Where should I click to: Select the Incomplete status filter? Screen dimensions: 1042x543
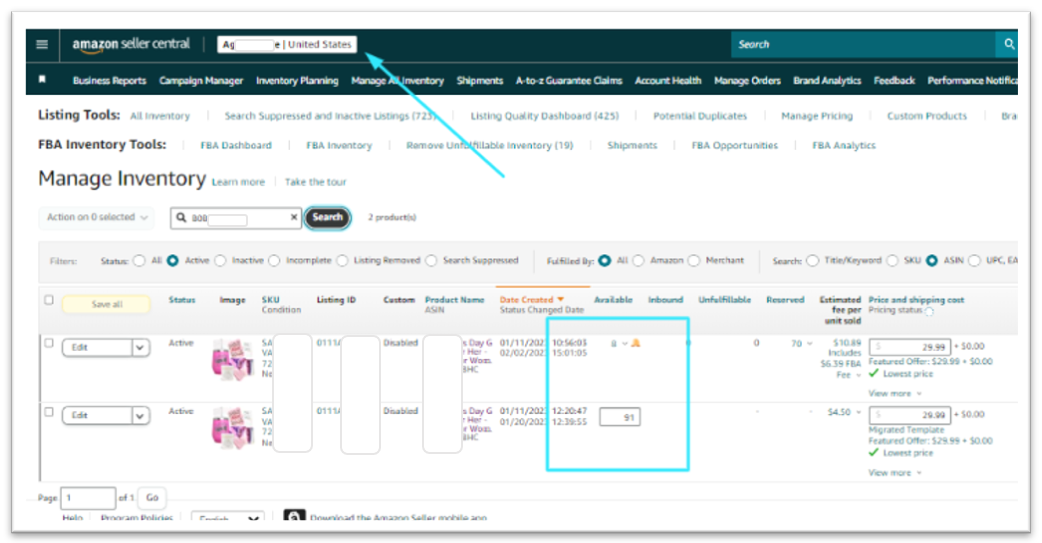[x=274, y=261]
